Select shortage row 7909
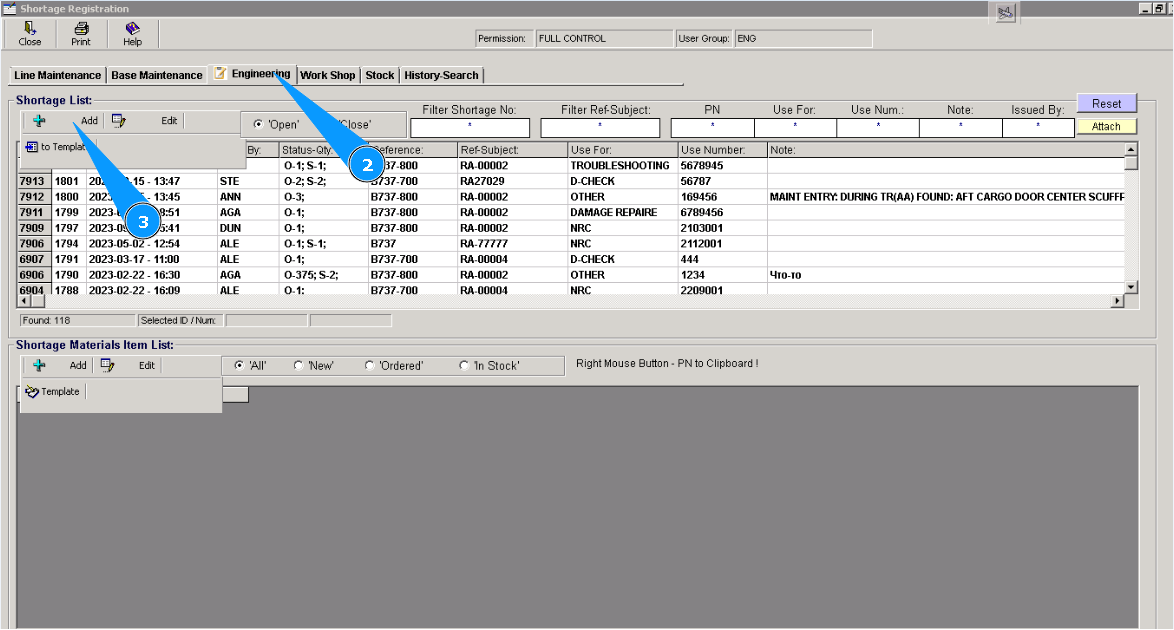 (571, 228)
